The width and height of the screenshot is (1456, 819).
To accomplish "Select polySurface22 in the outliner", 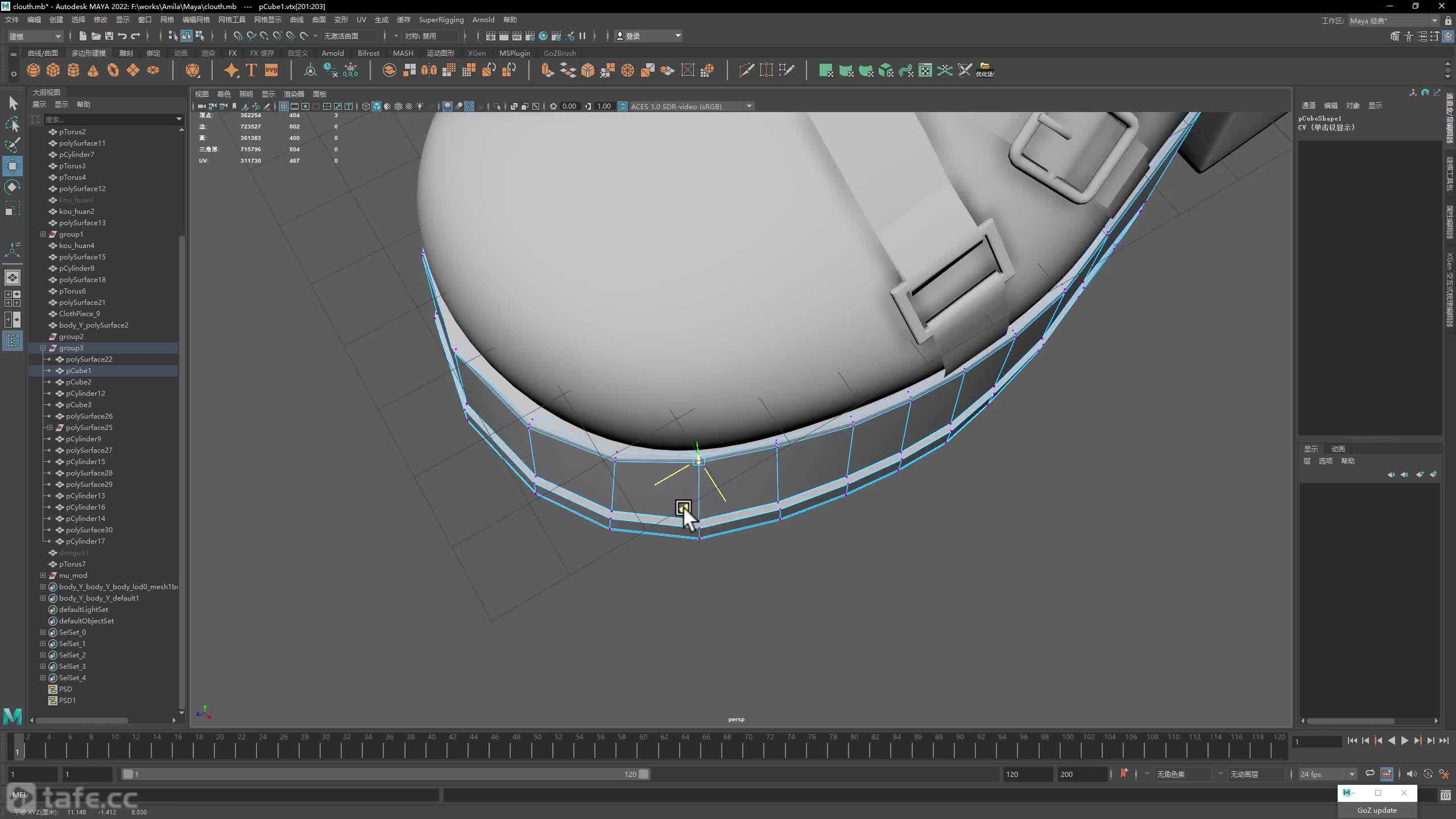I will coord(89,359).
